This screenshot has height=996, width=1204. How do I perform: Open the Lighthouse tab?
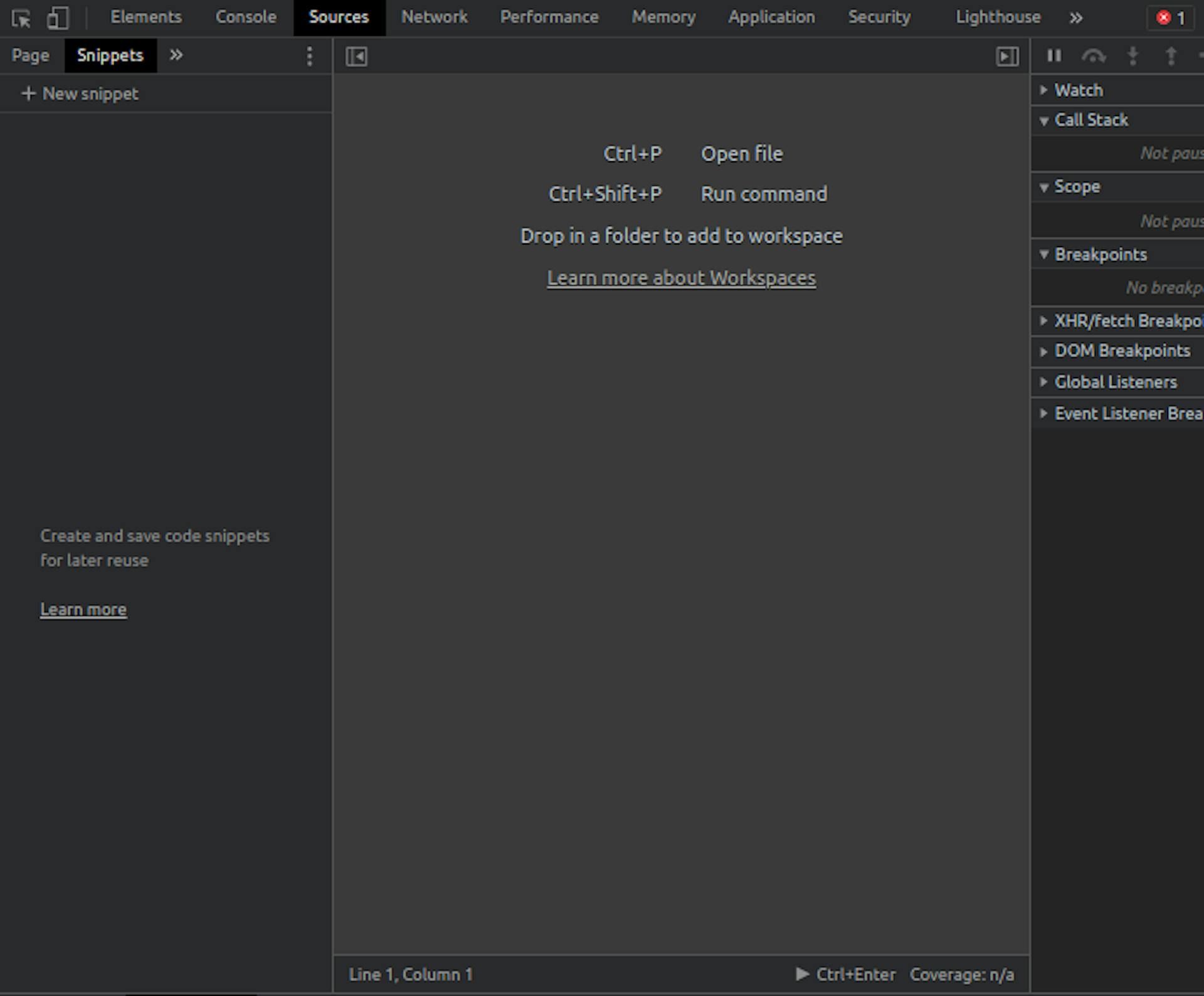pos(998,17)
